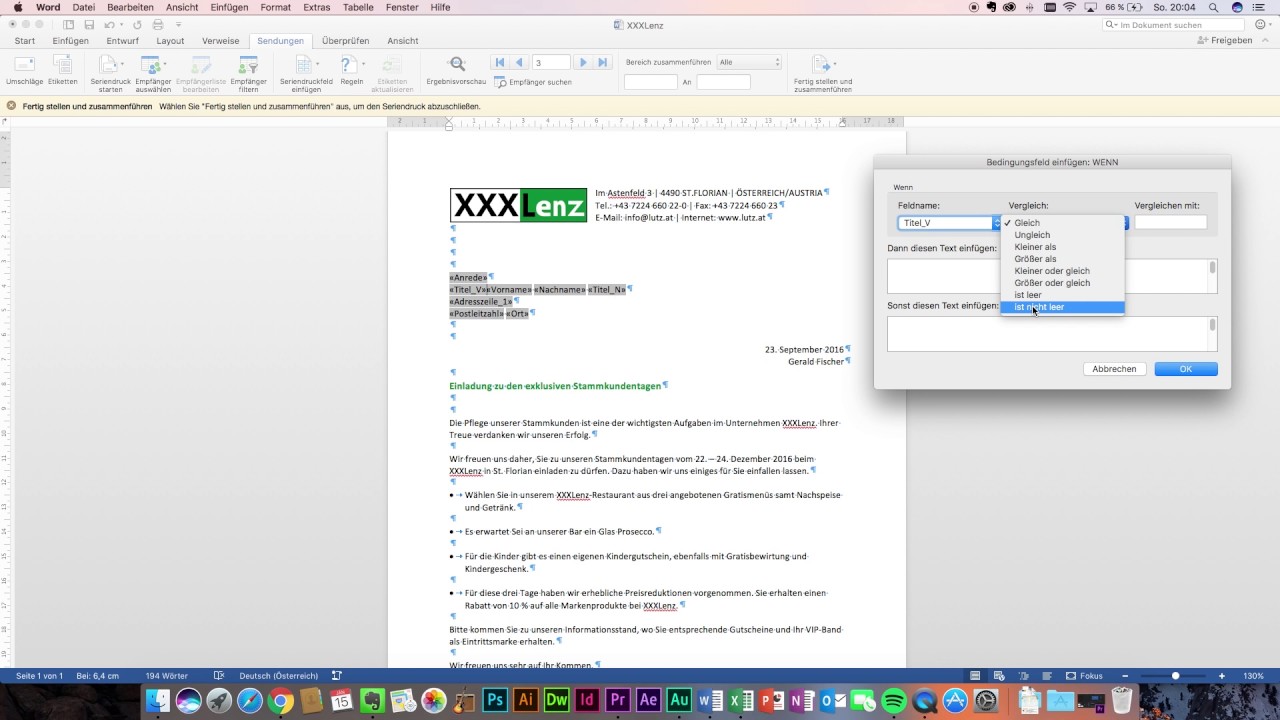
Task: Click the OK button in dialog
Action: tap(1186, 369)
